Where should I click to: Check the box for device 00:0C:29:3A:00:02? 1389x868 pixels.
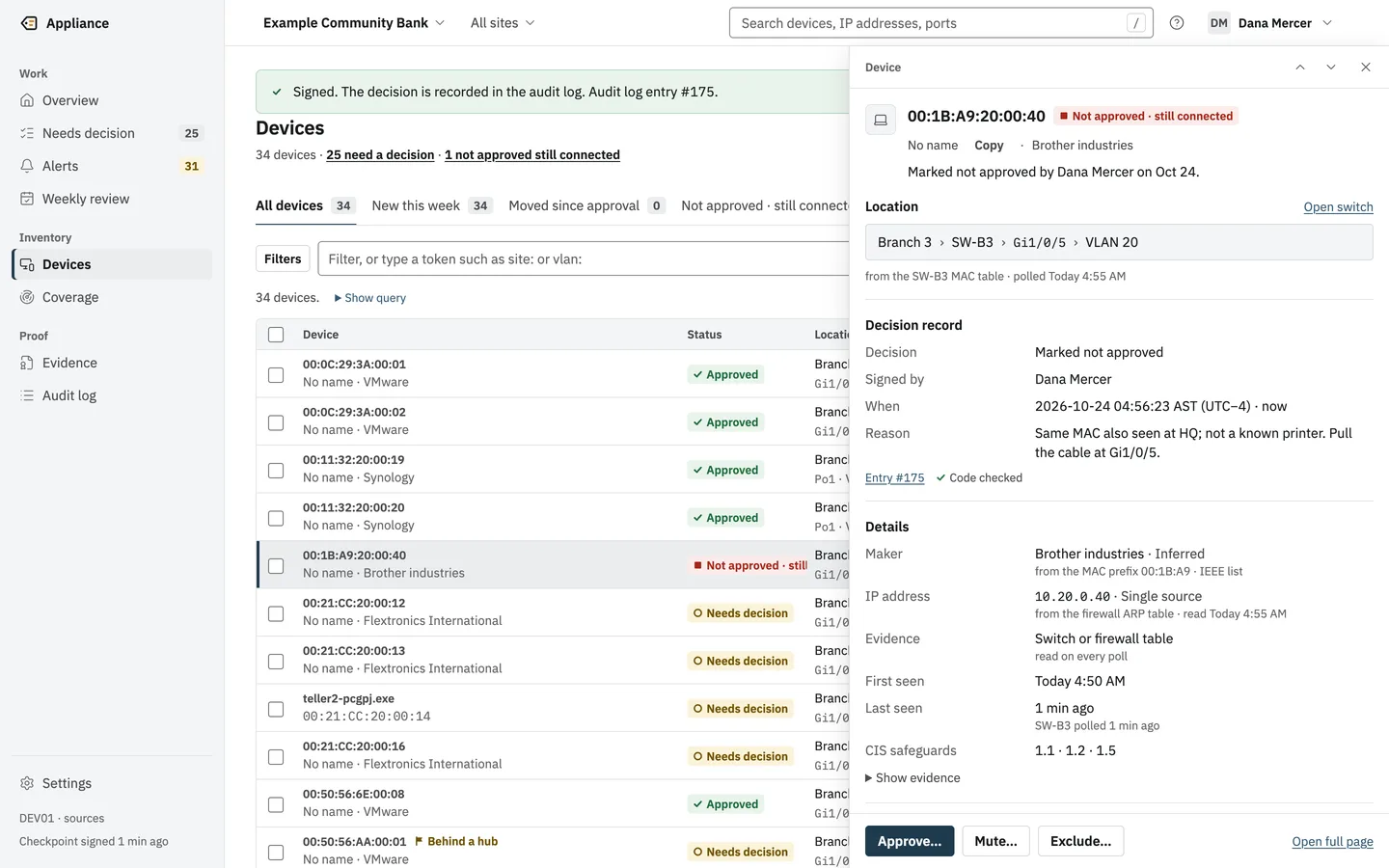tap(276, 422)
